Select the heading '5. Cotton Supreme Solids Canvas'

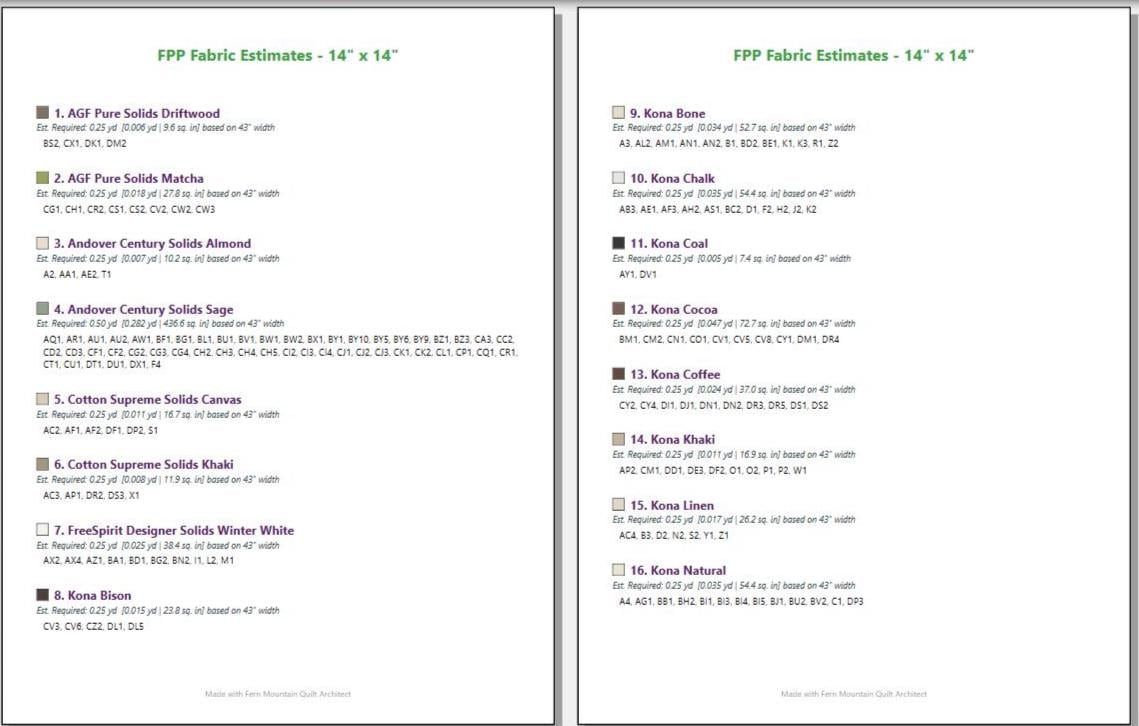tap(147, 400)
